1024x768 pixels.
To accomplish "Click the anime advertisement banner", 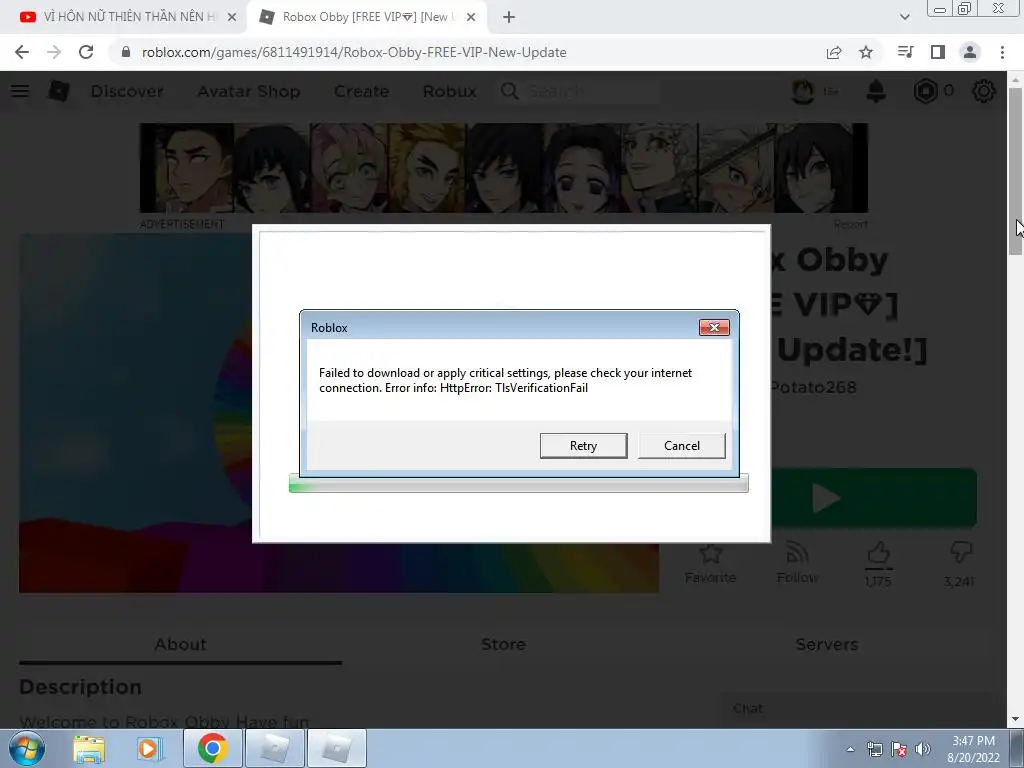I will click(504, 168).
